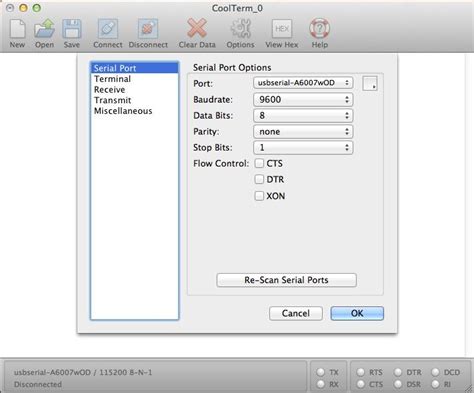This screenshot has height=393, width=474.
Task: Enable XON flow control checkbox
Action: (259, 196)
